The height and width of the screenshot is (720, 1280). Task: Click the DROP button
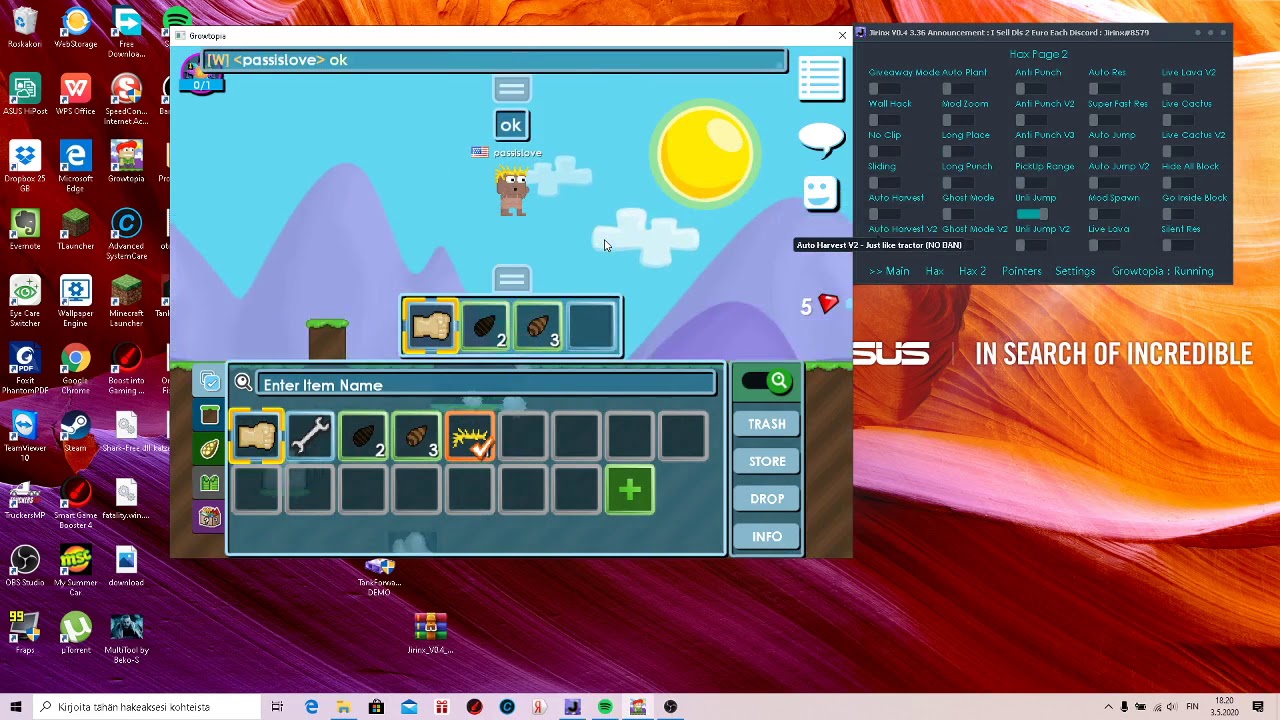(x=767, y=499)
